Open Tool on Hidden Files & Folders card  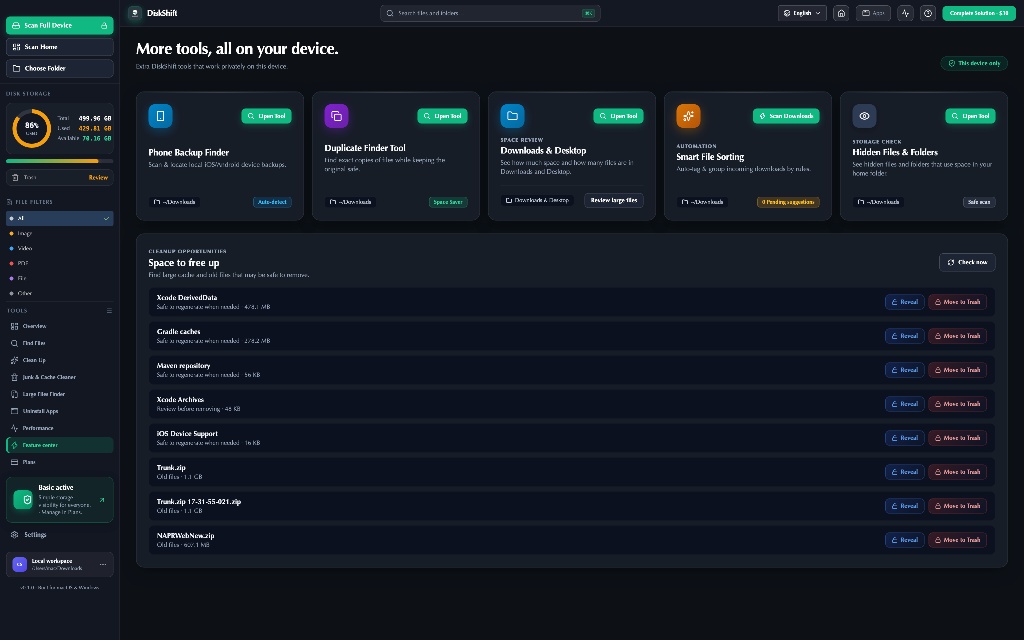point(970,116)
